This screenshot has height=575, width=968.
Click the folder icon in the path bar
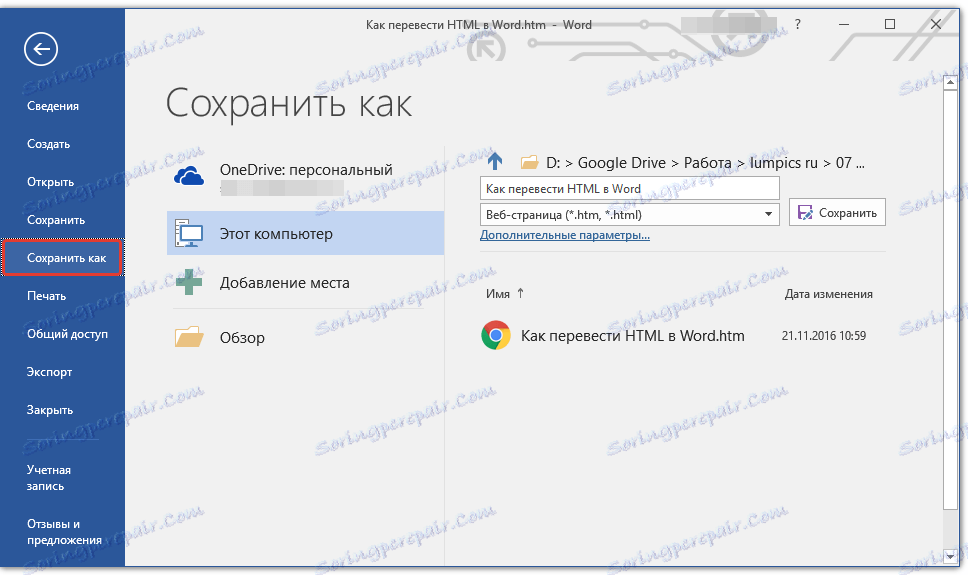(x=530, y=162)
